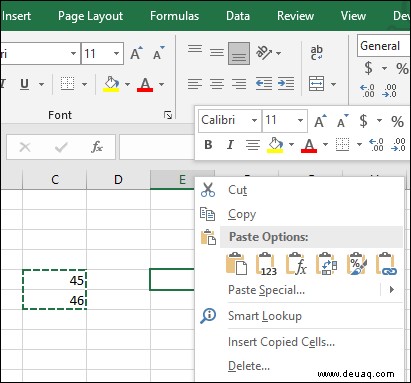Select Middle Align in the ribbon
The image size is (411, 383).
tap(217, 53)
